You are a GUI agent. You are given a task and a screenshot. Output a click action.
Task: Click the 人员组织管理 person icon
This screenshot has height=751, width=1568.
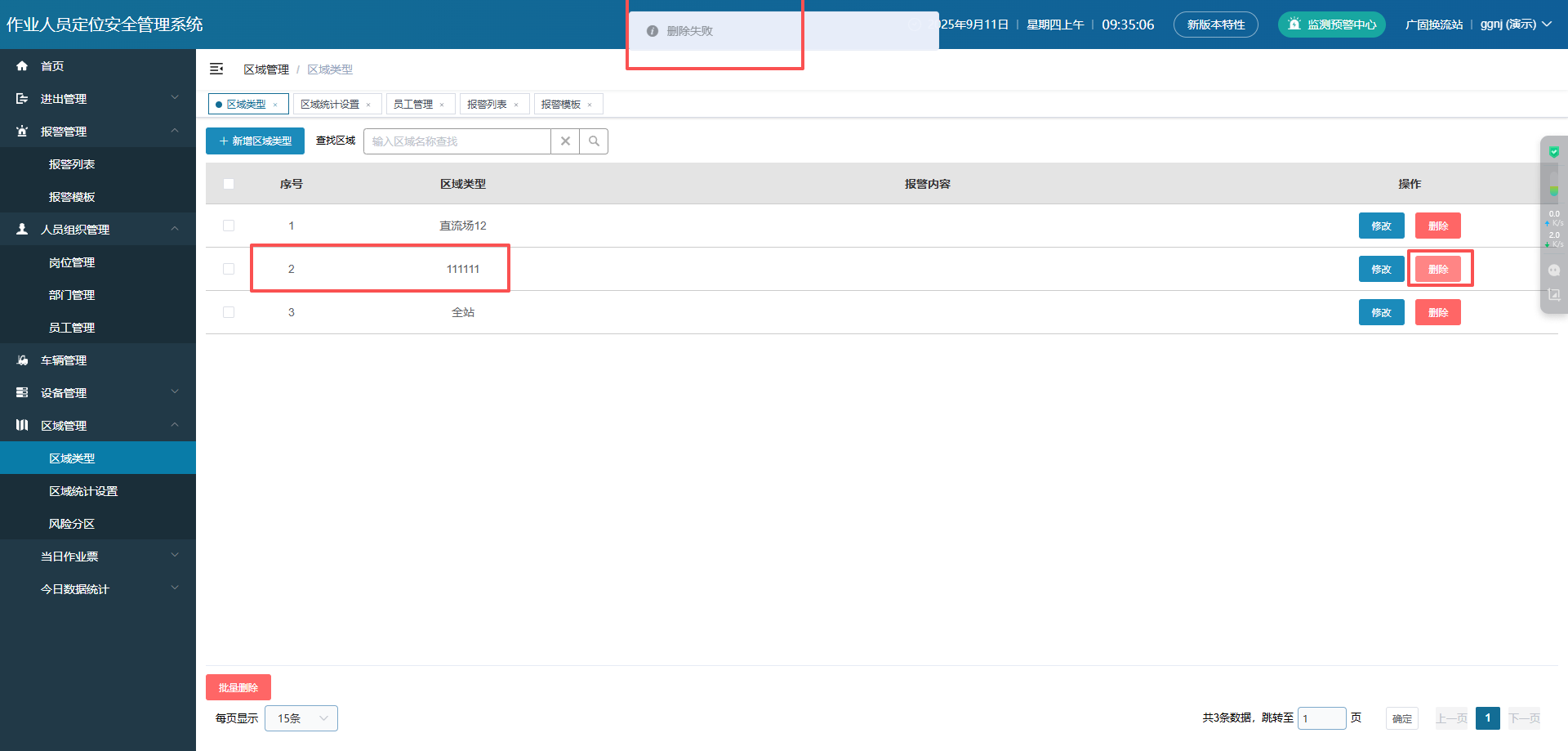click(22, 229)
